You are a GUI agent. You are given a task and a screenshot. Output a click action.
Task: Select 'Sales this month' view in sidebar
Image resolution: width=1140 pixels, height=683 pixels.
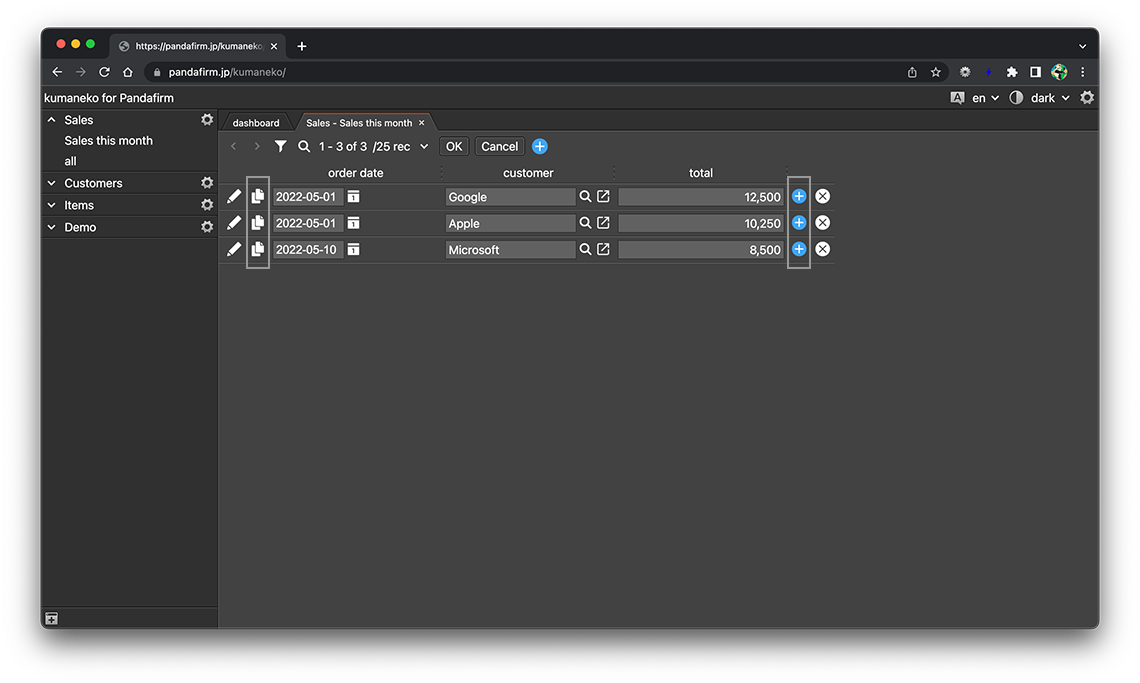[x=108, y=141]
